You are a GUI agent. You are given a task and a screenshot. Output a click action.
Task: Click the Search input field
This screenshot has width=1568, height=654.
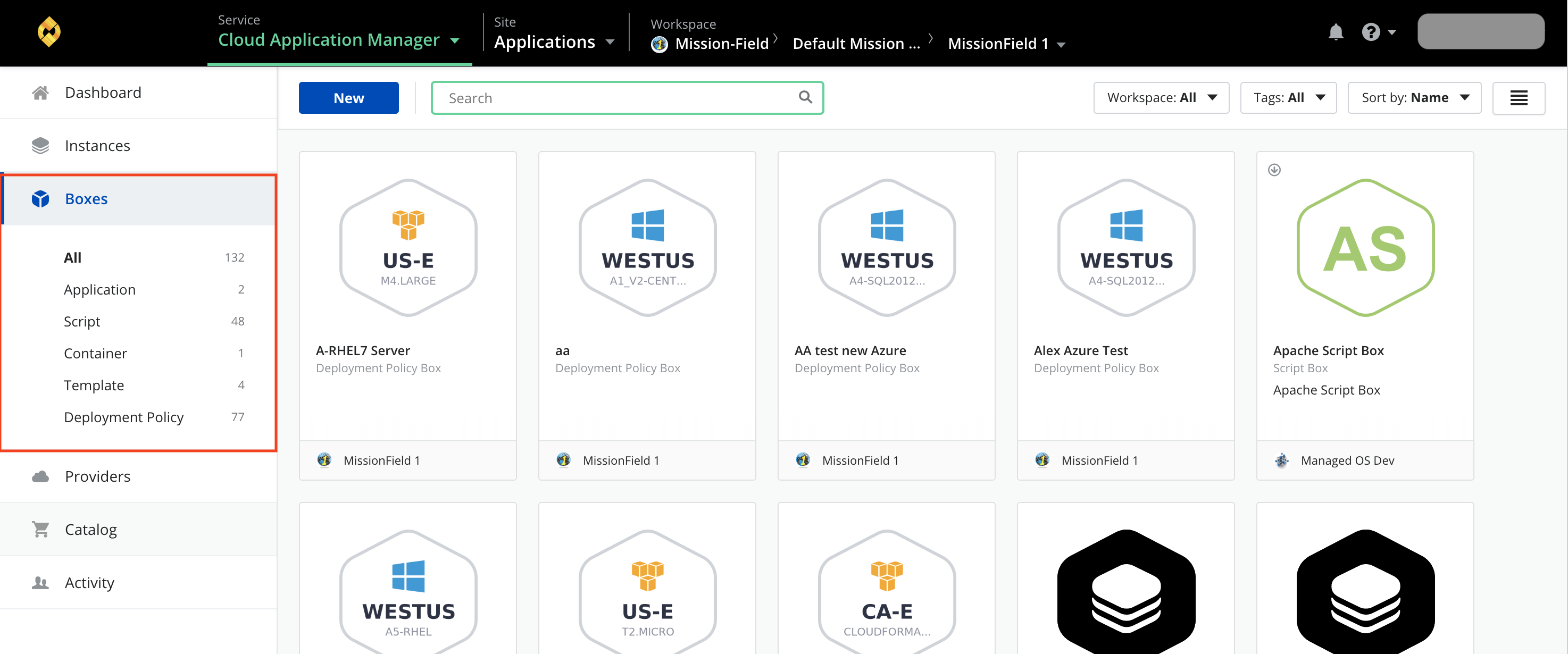tap(627, 98)
